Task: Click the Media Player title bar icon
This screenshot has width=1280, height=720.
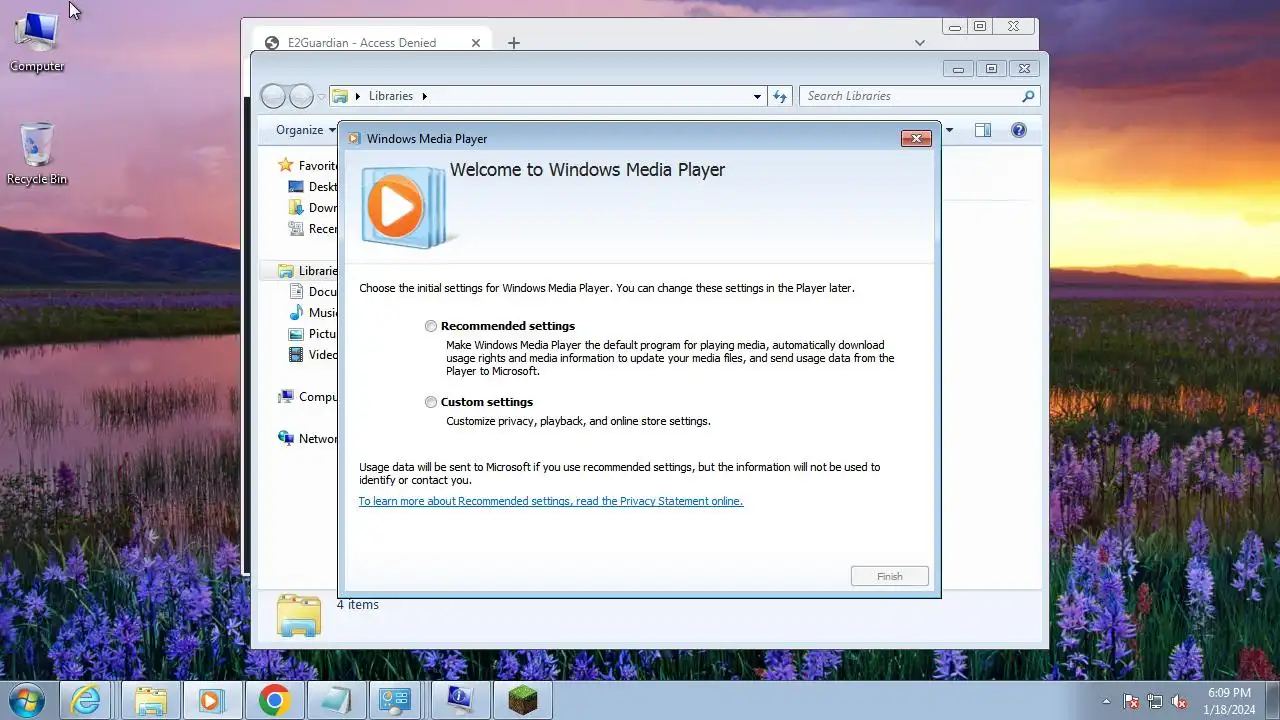Action: pos(354,139)
